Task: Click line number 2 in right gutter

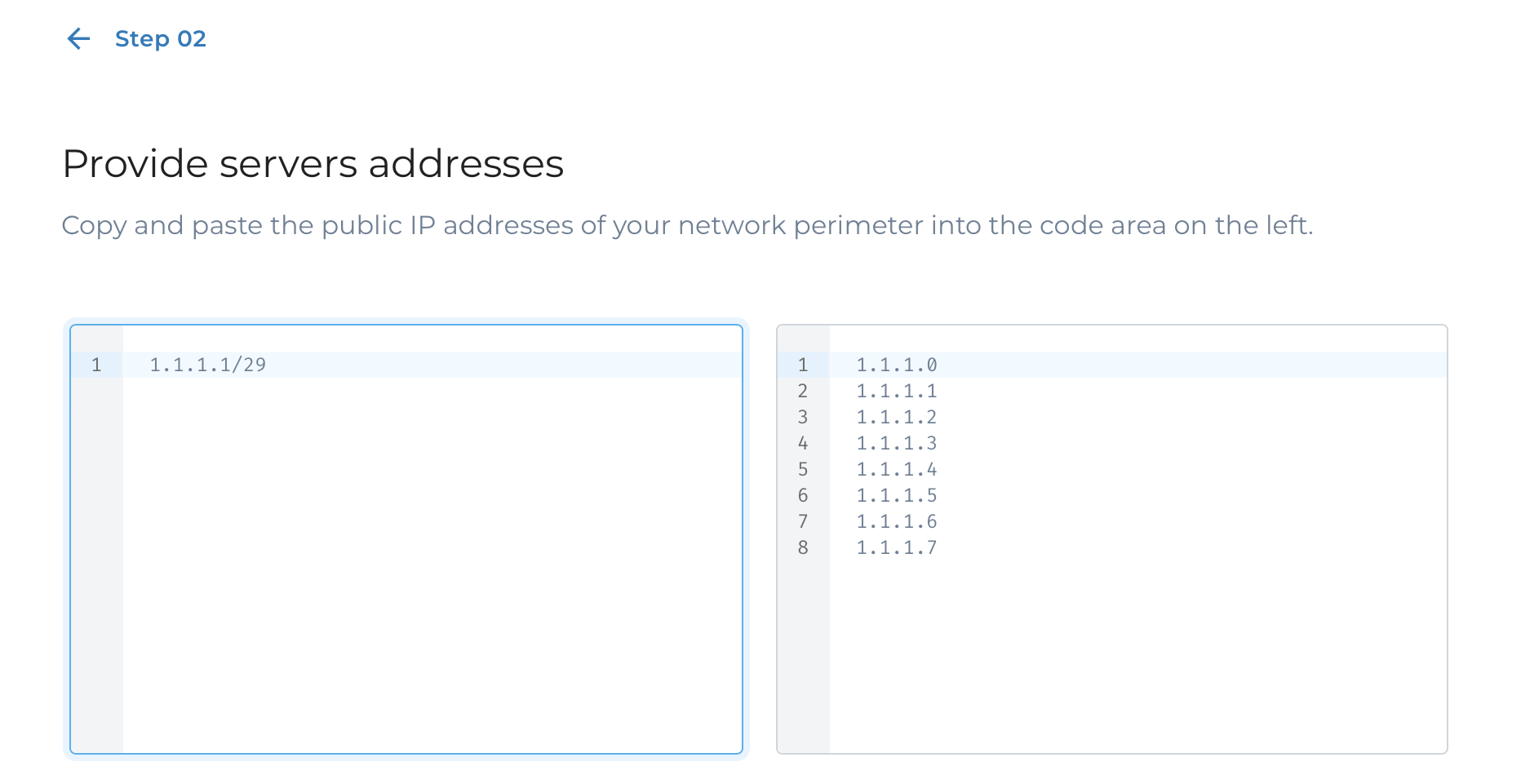Action: click(803, 391)
